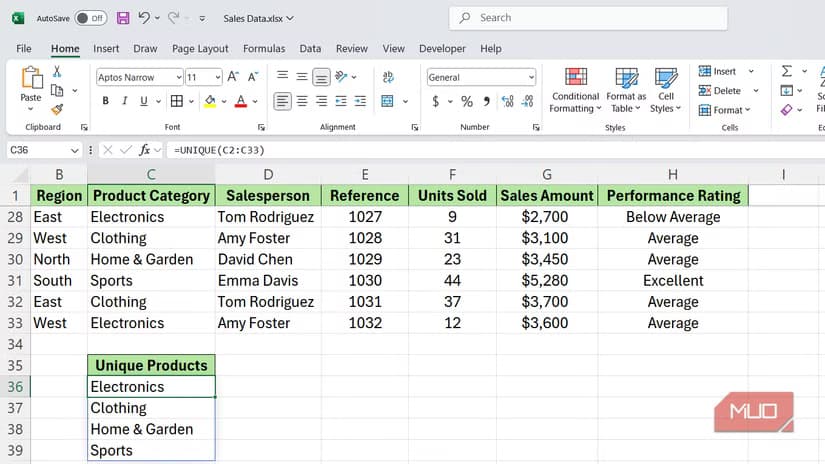Click the Copy icon in Clipboard group

point(57,90)
